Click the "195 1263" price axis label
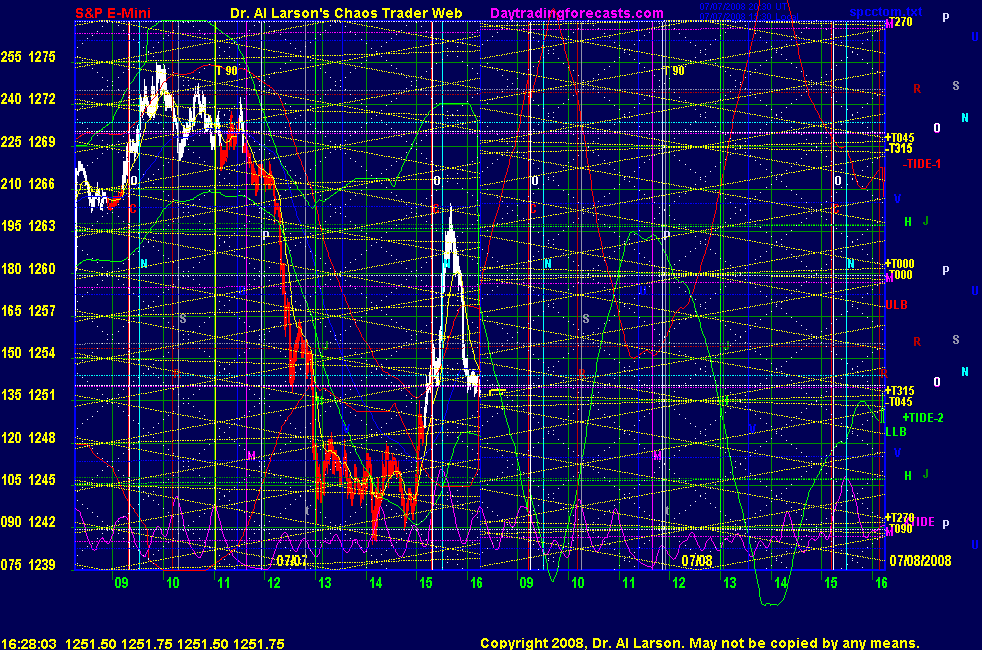This screenshot has width=982, height=650. coord(28,226)
